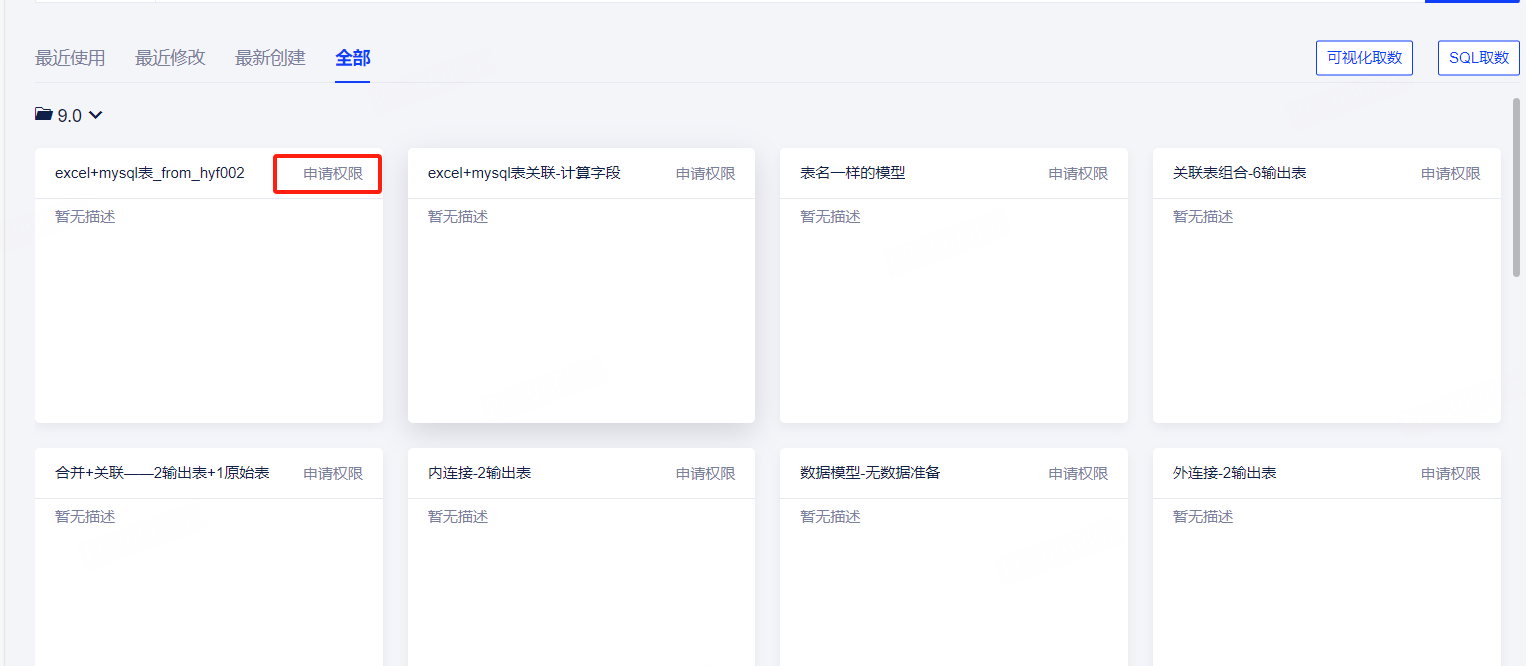The width and height of the screenshot is (1526, 666).
Task: Apply for access to 关联表组合-6输出表
Action: (1450, 174)
